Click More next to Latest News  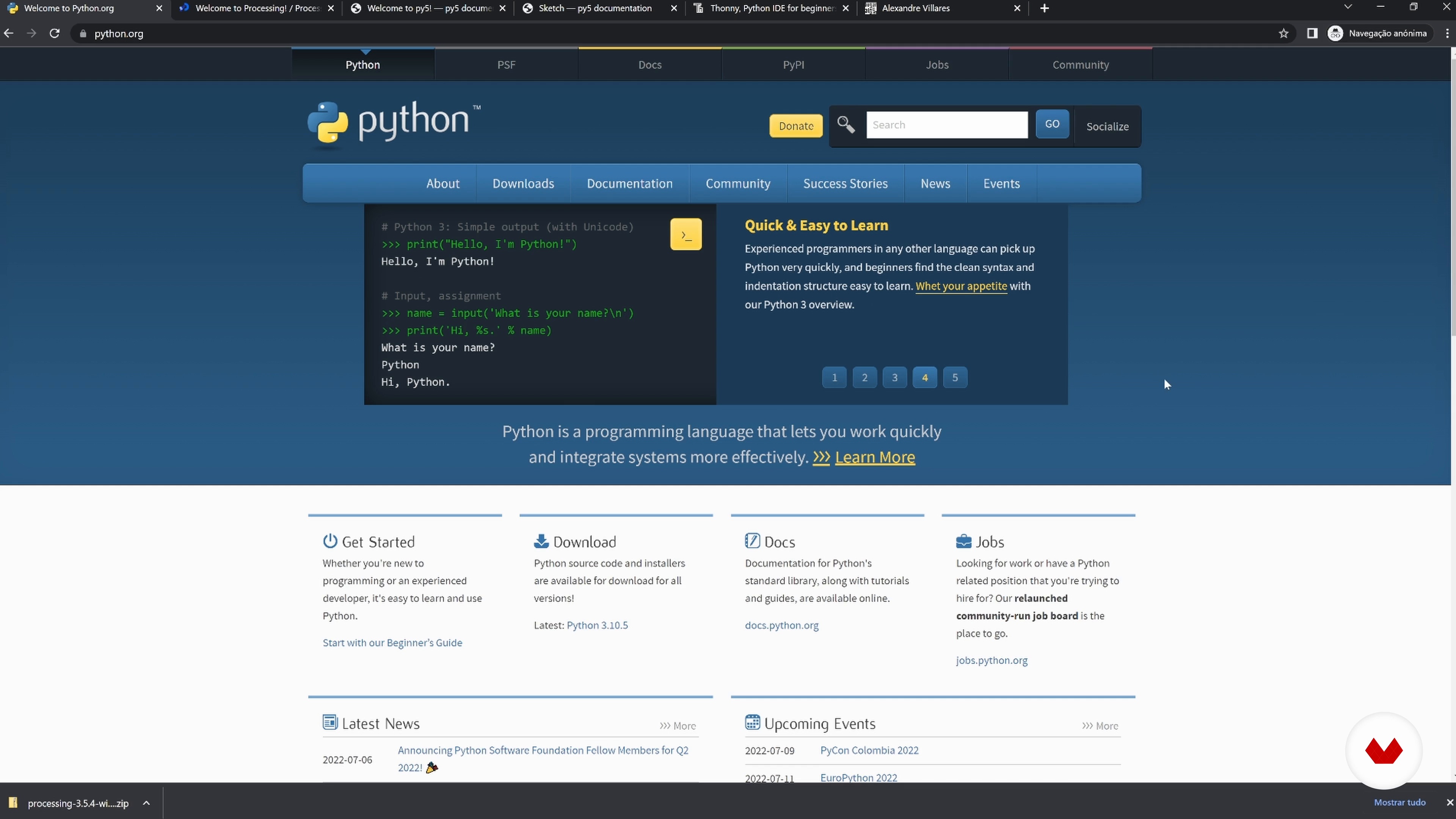click(x=677, y=725)
